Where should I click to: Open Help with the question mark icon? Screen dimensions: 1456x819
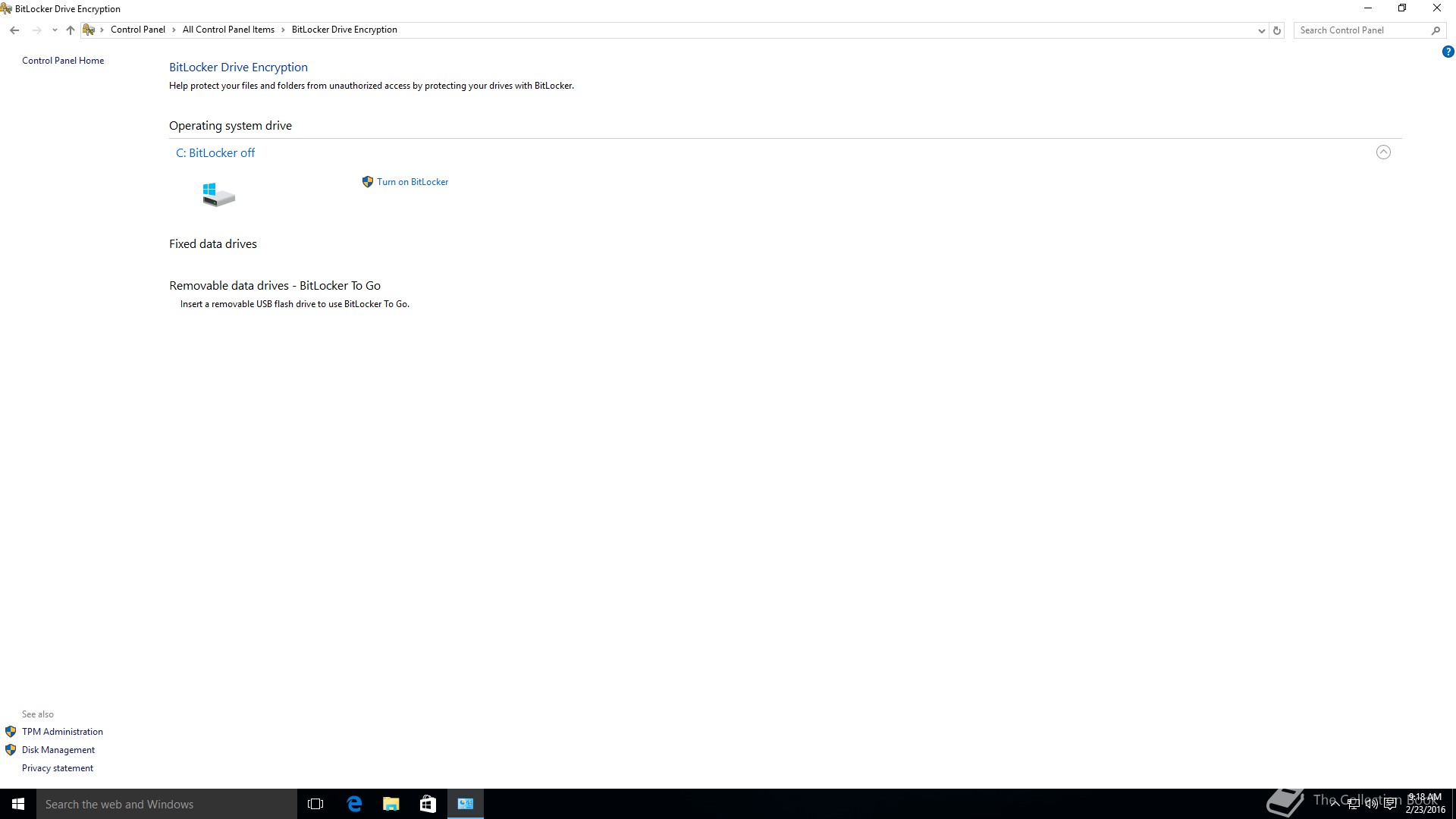click(x=1448, y=52)
